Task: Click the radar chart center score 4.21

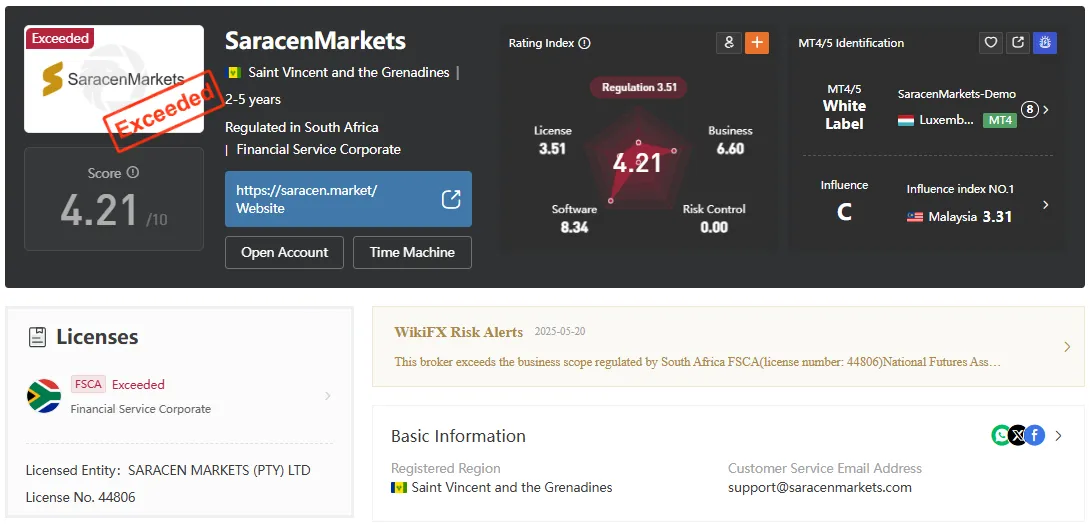Action: (637, 163)
